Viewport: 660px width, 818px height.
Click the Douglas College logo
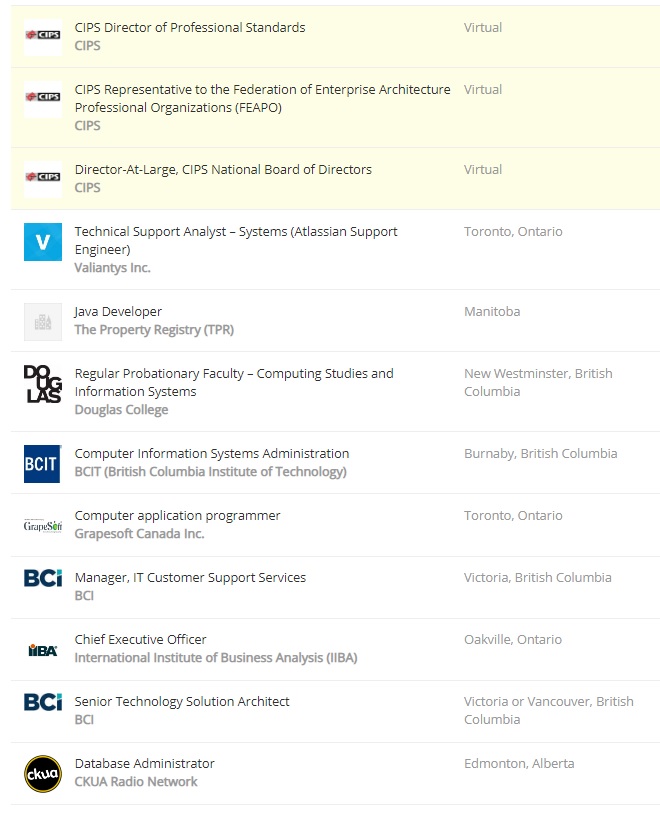point(43,384)
